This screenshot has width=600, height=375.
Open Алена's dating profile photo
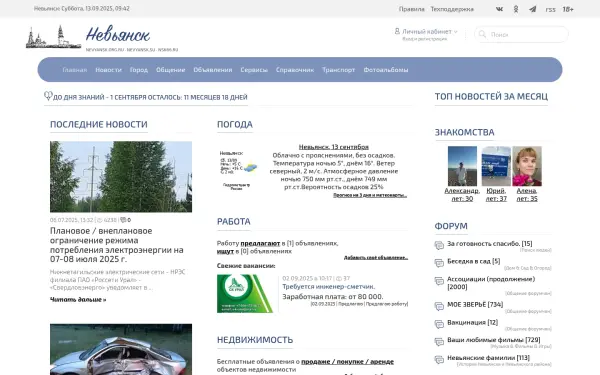[527, 166]
